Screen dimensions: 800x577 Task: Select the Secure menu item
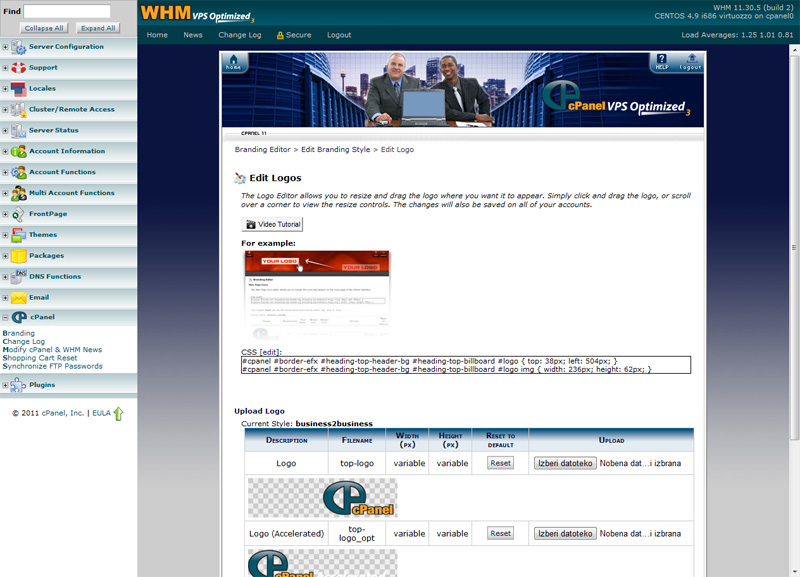click(294, 35)
